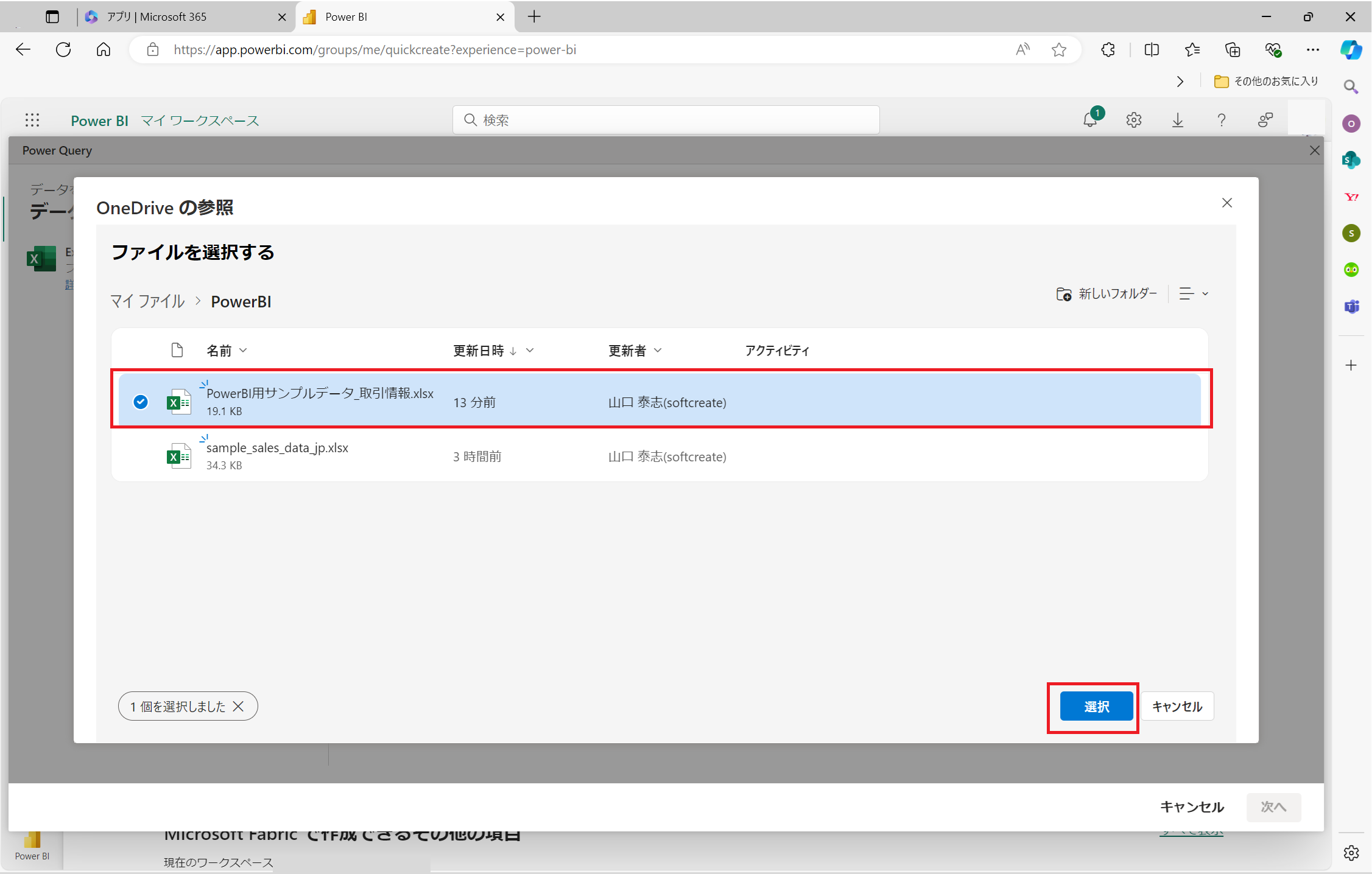Open browser collections icon
The width and height of the screenshot is (1372, 874).
click(x=1233, y=50)
